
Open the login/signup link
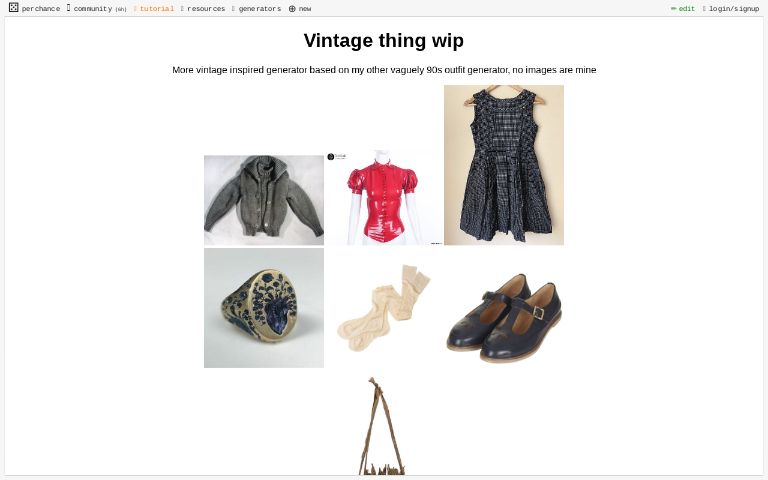tap(731, 9)
